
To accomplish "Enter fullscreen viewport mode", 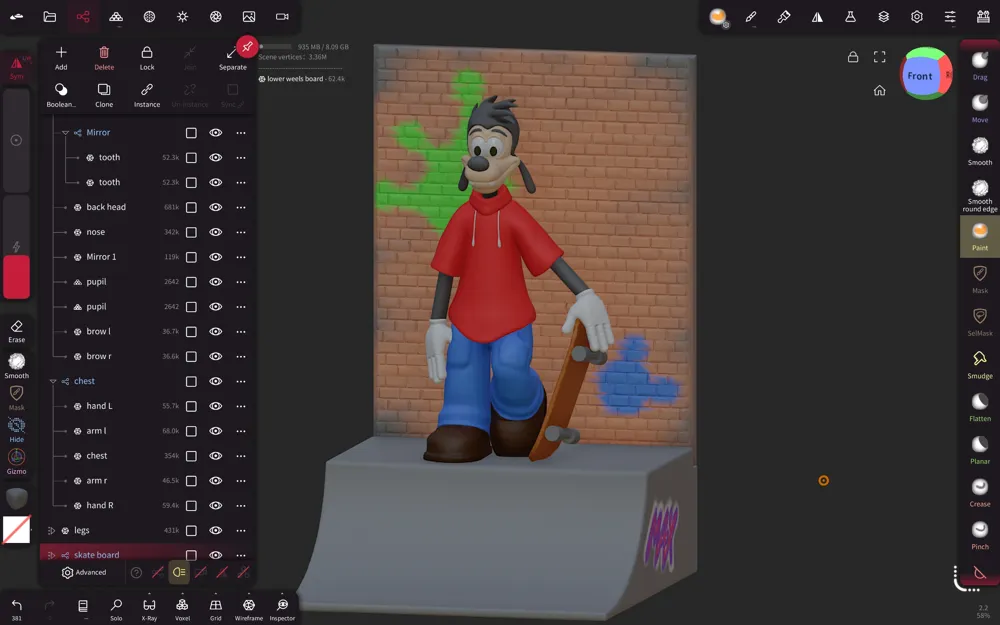I will (x=879, y=57).
